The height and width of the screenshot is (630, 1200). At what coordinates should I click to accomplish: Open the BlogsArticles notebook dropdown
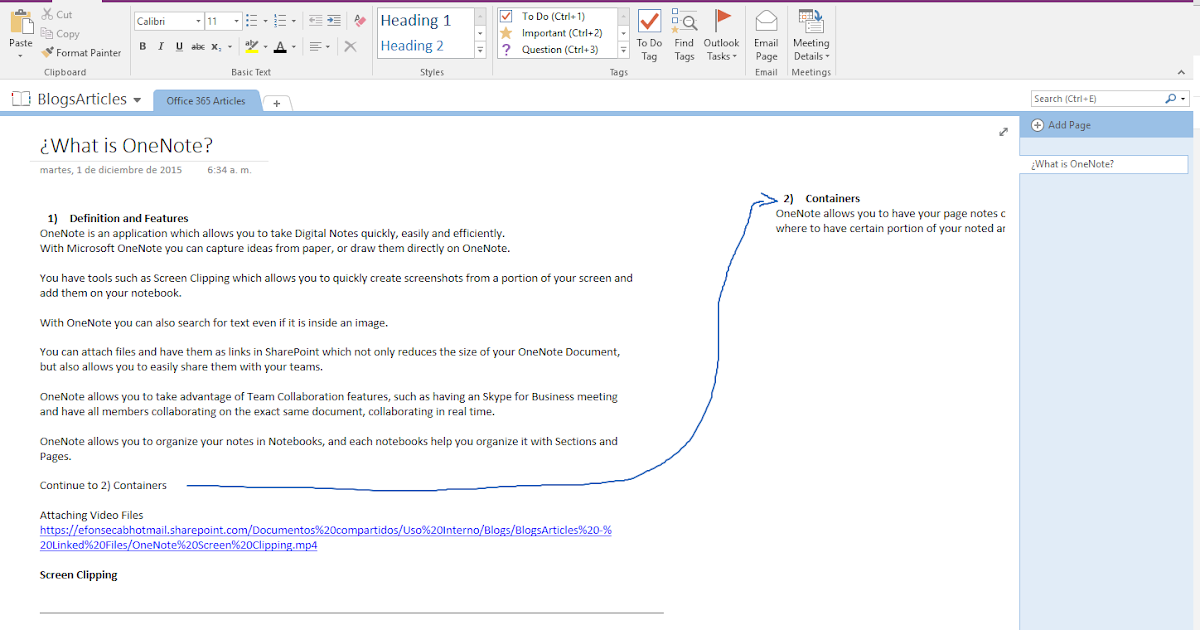137,100
